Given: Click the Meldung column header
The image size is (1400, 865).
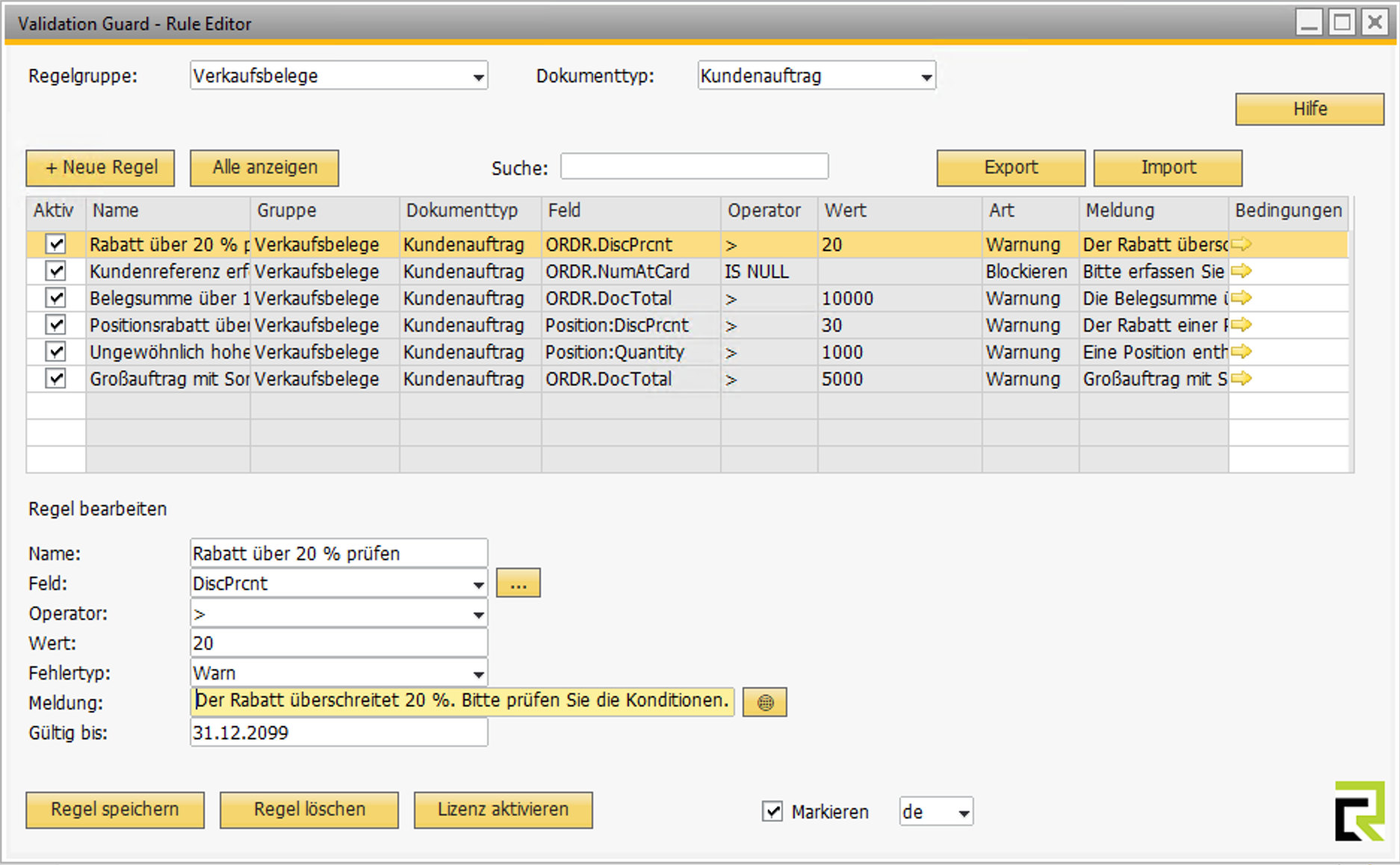Looking at the screenshot, I should pyautogui.click(x=1154, y=211).
